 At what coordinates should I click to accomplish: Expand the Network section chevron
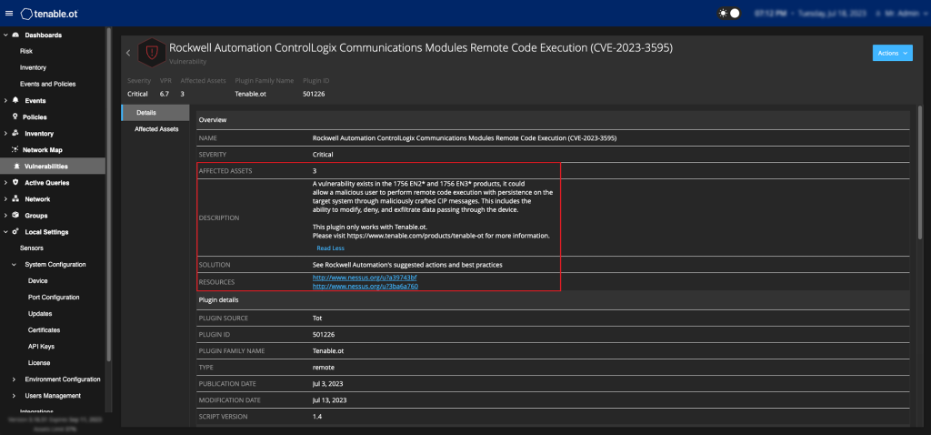5,199
